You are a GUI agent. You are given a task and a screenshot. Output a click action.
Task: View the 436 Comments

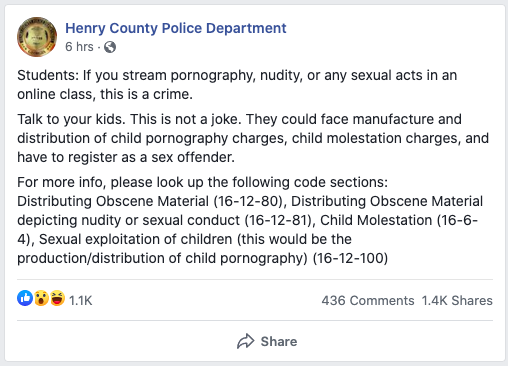368,300
